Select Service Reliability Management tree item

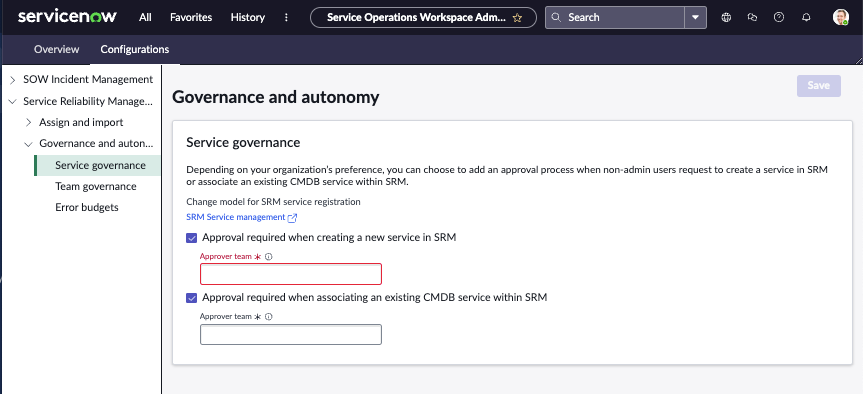pos(88,101)
